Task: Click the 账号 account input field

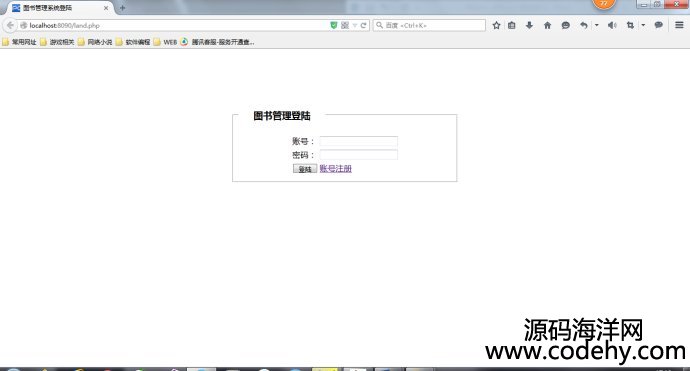Action: [x=359, y=141]
